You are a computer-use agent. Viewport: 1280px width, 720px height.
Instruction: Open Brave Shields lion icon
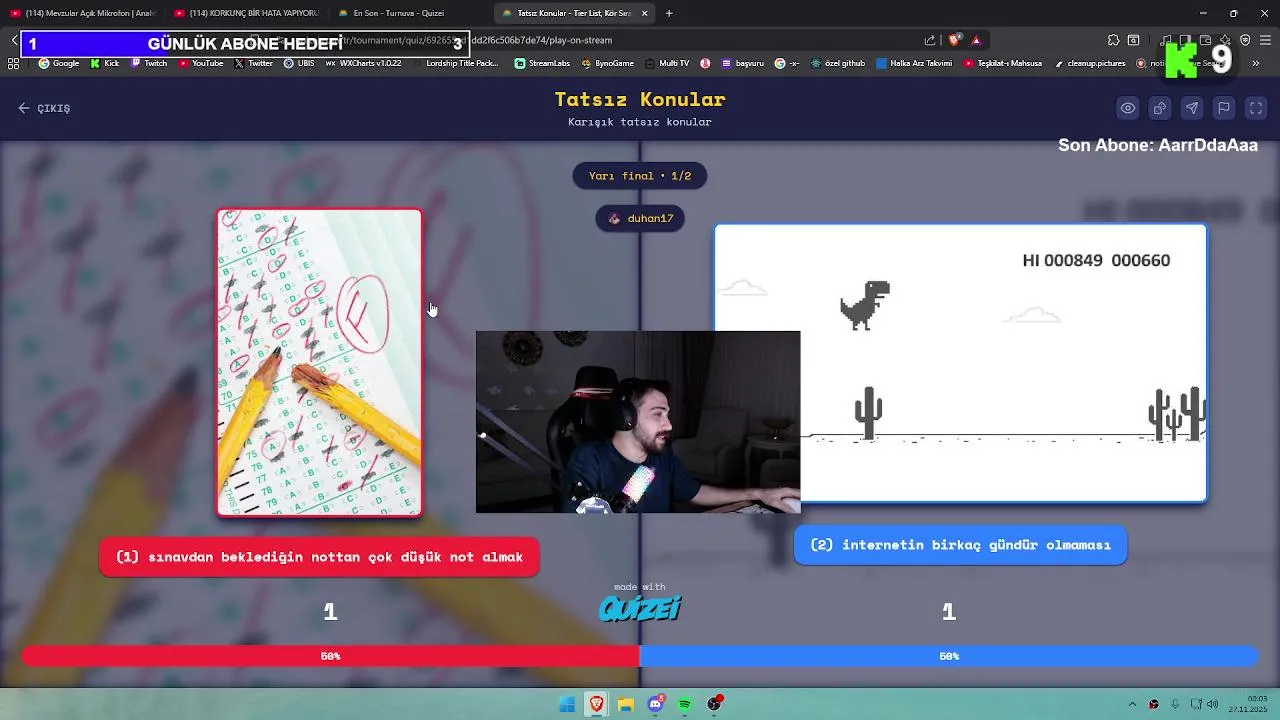point(954,40)
